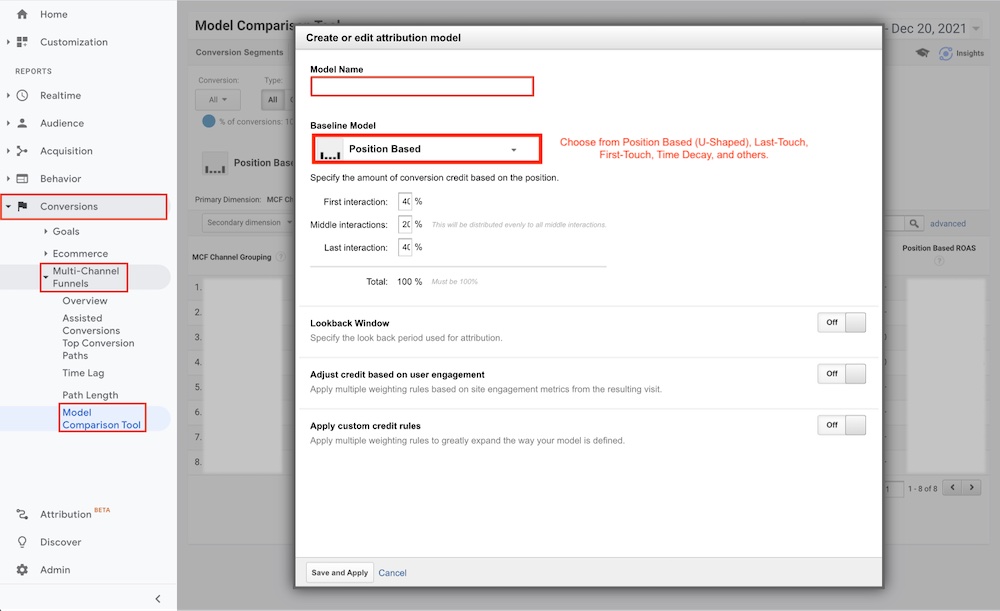The height and width of the screenshot is (611, 1000).
Task: Toggle the Lookback Window switch
Action: coord(842,323)
